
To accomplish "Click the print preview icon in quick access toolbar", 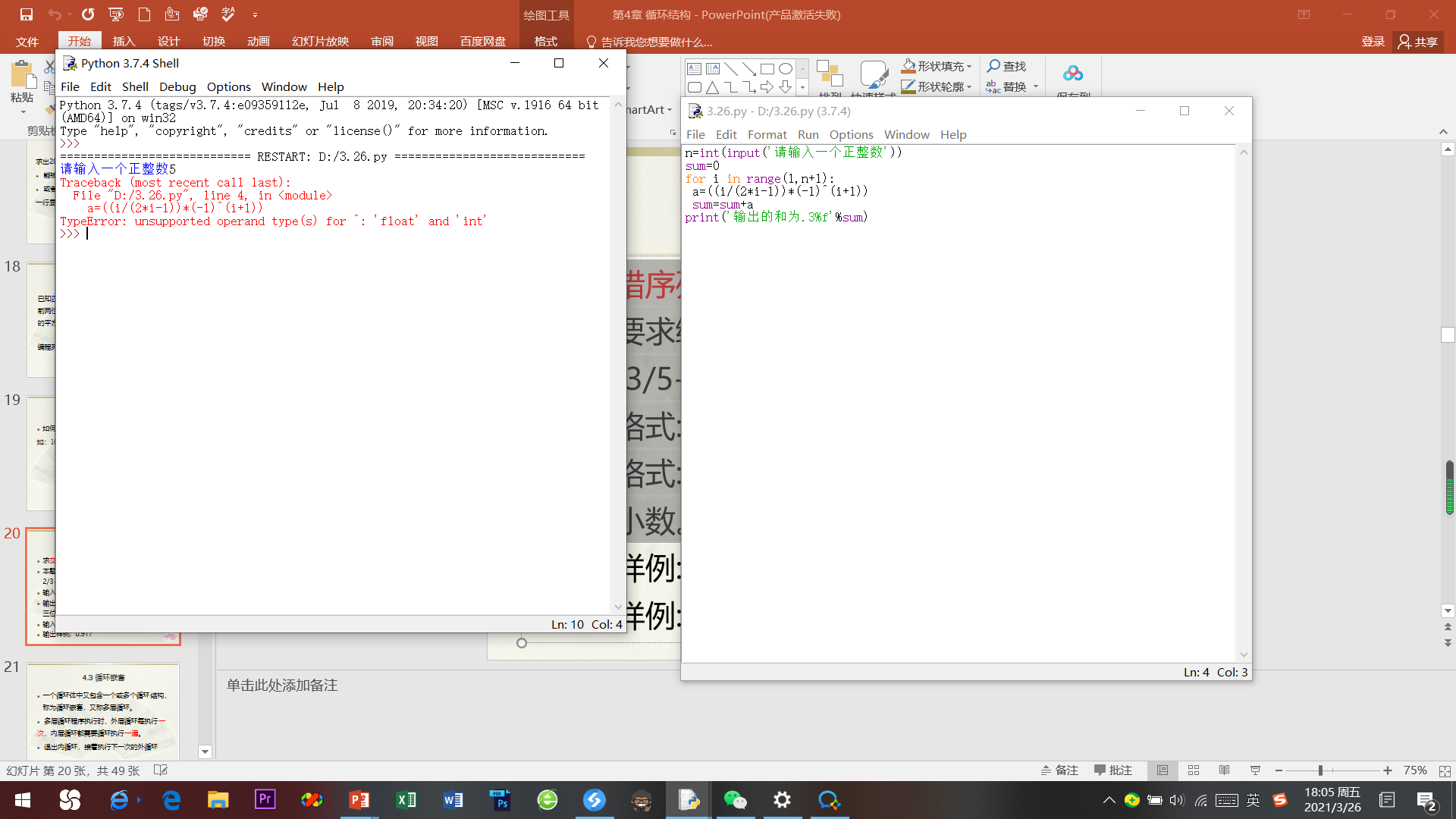I will click(x=200, y=14).
